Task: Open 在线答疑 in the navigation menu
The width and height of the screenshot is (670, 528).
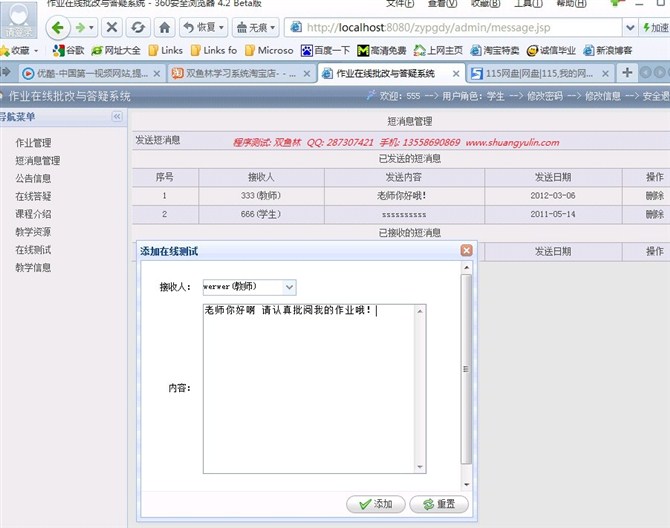Action: (33, 197)
